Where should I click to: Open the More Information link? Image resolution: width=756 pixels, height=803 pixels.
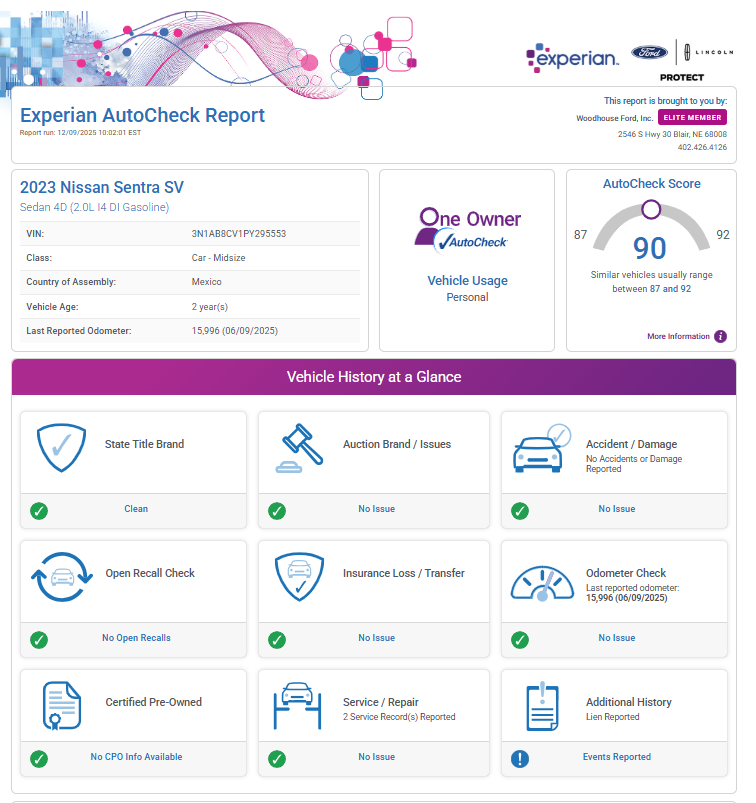pyautogui.click(x=678, y=337)
